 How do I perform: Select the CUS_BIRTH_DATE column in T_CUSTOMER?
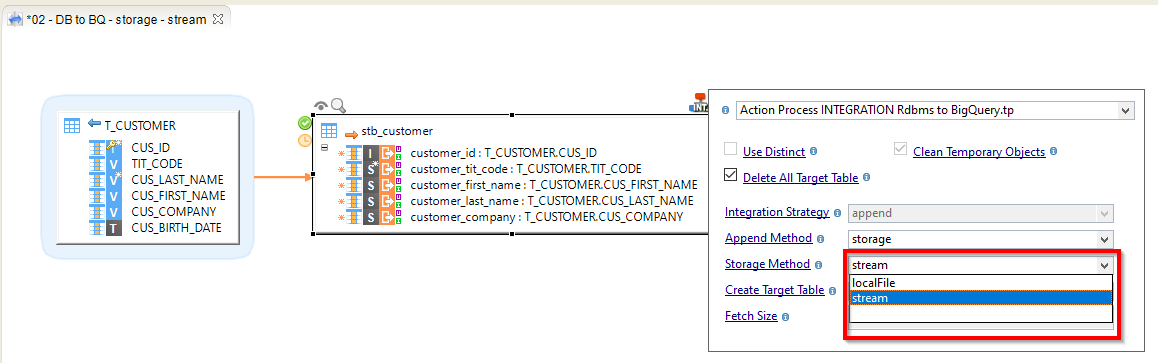(x=177, y=229)
